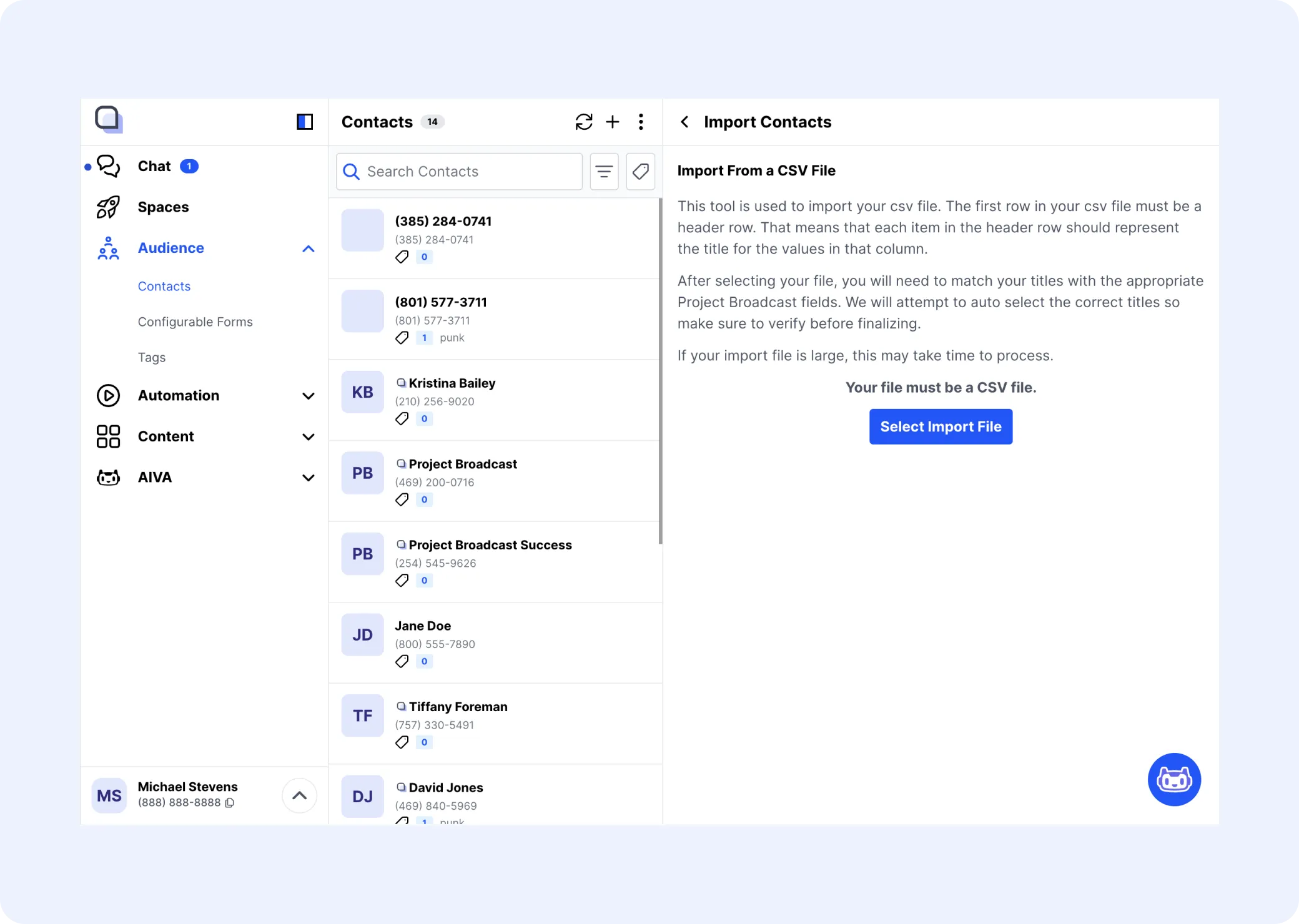Click the TF avatar thumbnail
Image resolution: width=1299 pixels, height=924 pixels.
[362, 715]
